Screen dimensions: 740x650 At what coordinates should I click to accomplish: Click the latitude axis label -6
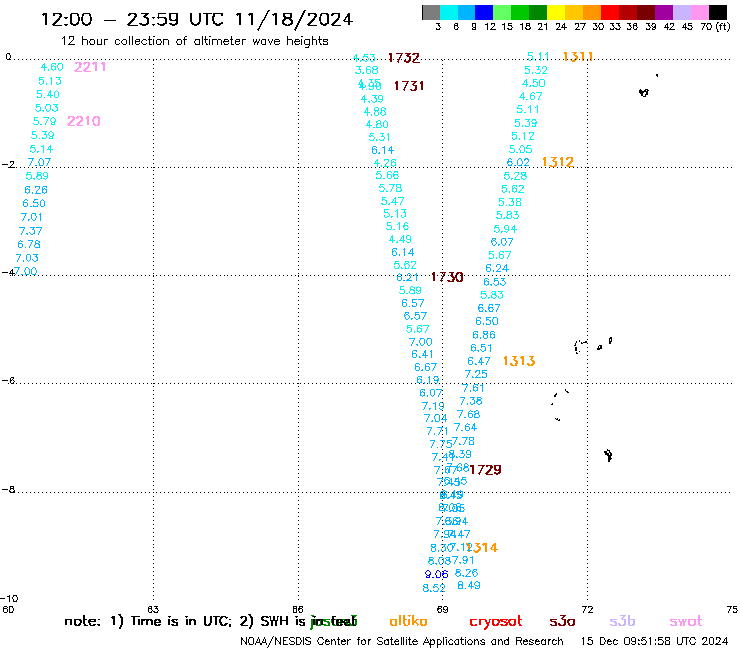click(9, 380)
